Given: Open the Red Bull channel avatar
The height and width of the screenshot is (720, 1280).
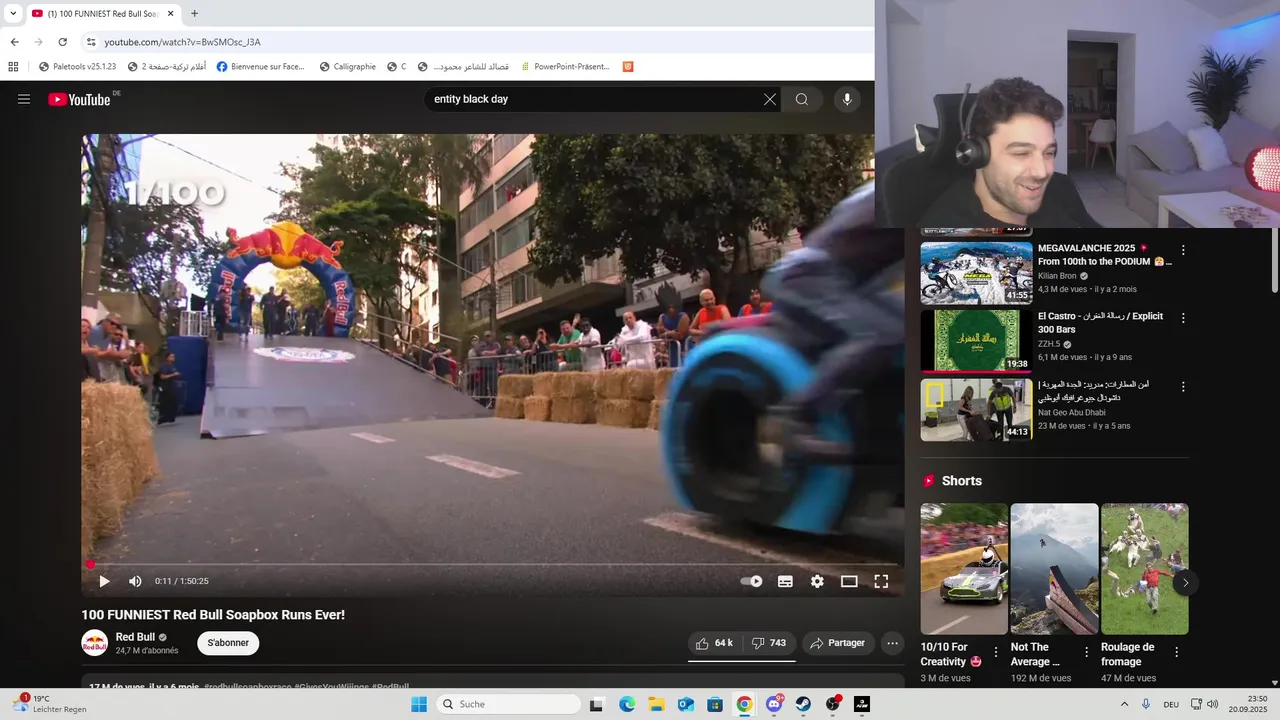Looking at the screenshot, I should click(x=95, y=643).
